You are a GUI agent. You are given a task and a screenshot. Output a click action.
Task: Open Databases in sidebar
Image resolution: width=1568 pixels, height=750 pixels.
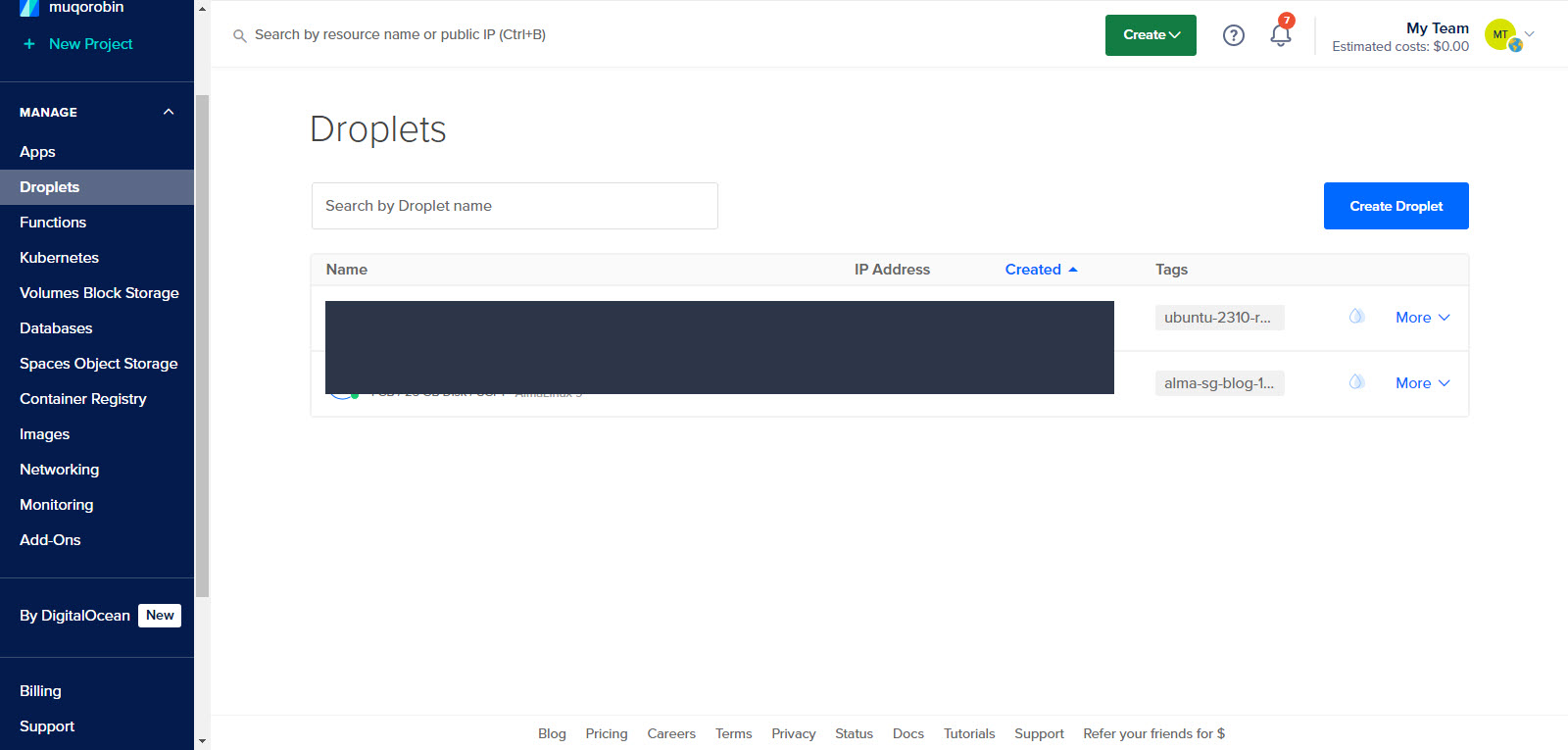56,328
